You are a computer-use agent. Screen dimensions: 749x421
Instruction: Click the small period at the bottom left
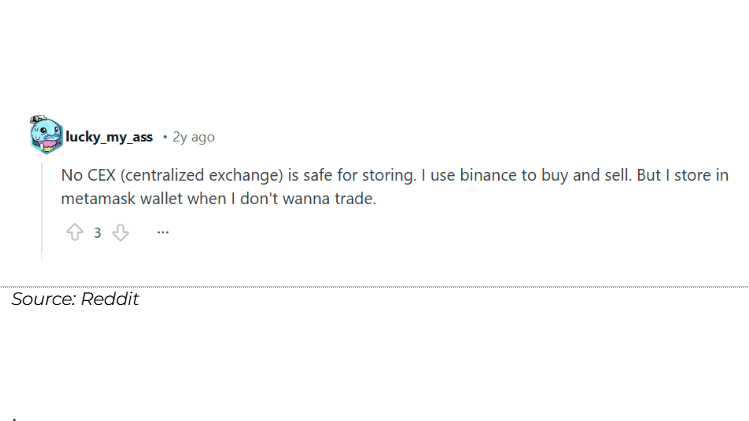(14, 418)
